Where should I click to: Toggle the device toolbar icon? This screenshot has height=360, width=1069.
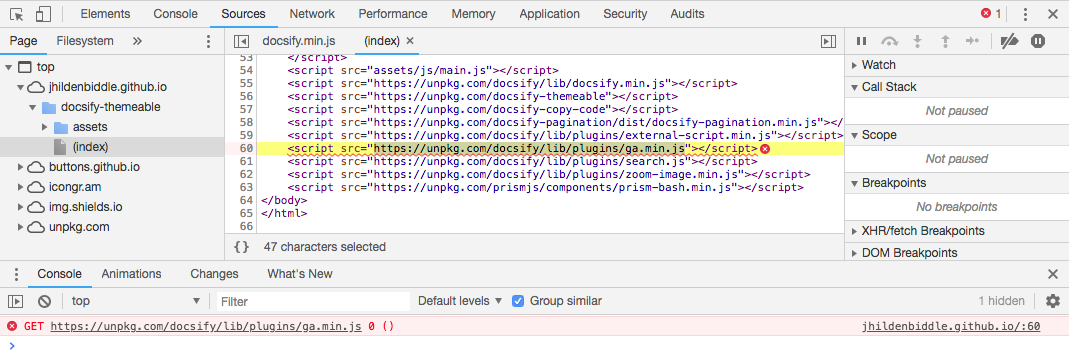pyautogui.click(x=43, y=14)
